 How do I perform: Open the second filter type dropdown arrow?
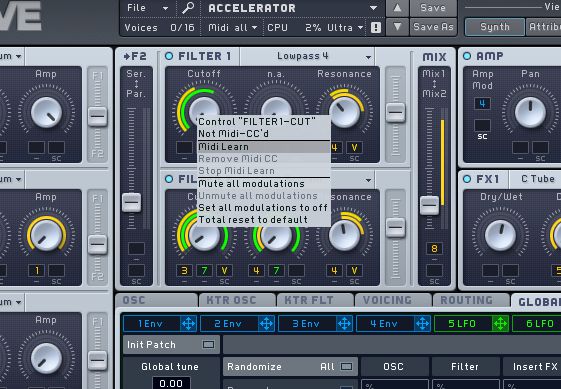pyautogui.click(x=368, y=180)
